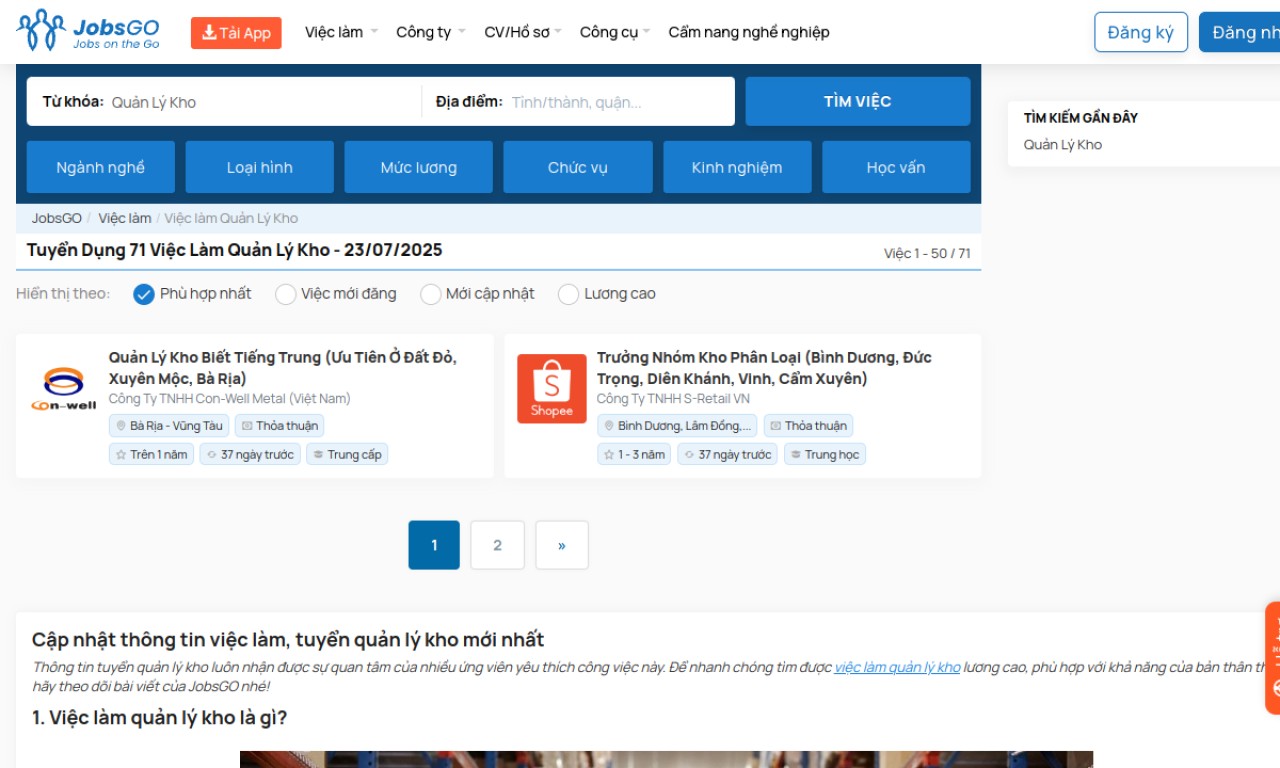Image resolution: width=1280 pixels, height=768 pixels.
Task: Open the Loại hình filter
Action: point(260,167)
